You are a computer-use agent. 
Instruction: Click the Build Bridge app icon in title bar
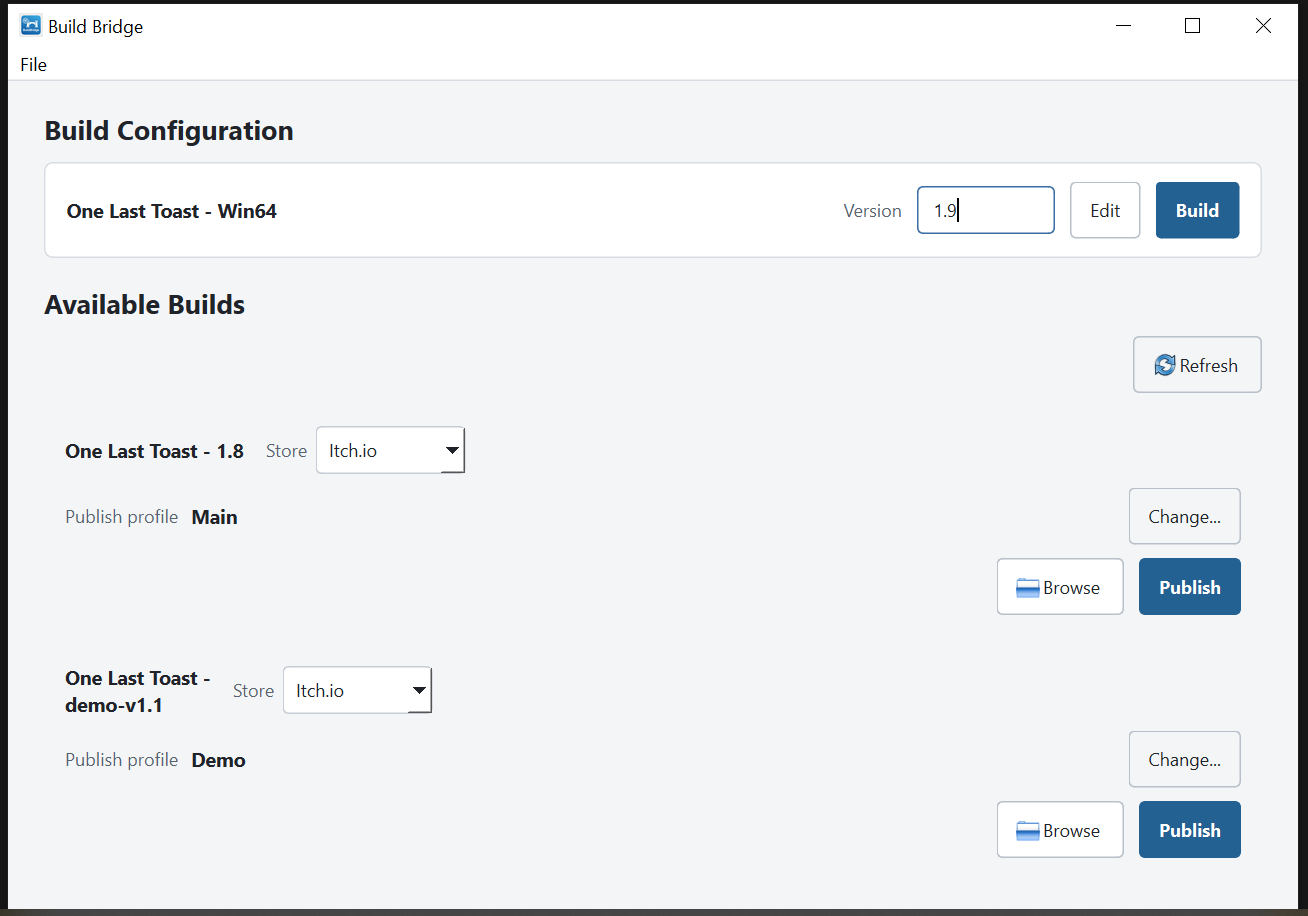coord(31,26)
